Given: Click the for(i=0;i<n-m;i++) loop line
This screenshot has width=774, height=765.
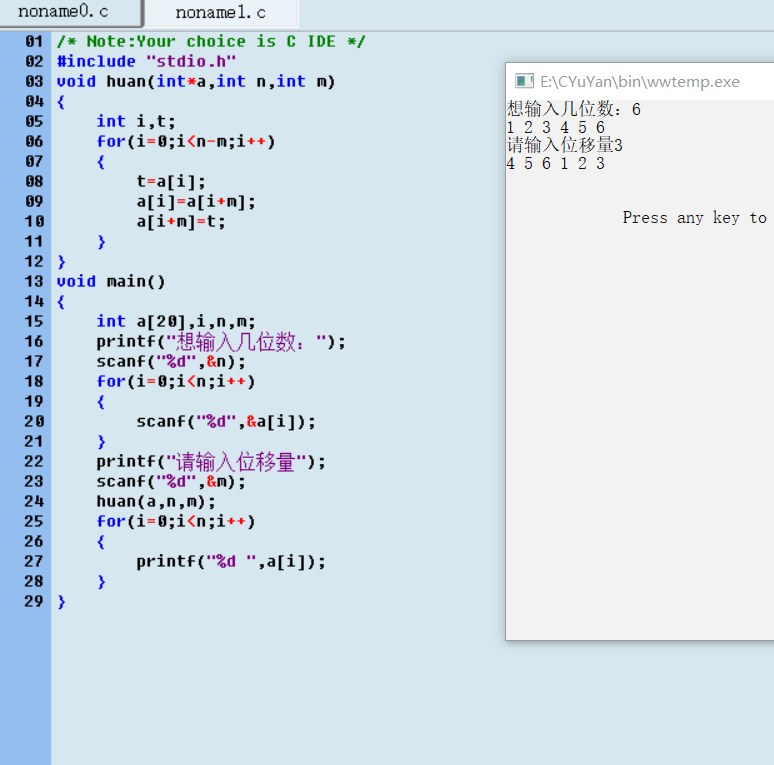Looking at the screenshot, I should [x=186, y=142].
